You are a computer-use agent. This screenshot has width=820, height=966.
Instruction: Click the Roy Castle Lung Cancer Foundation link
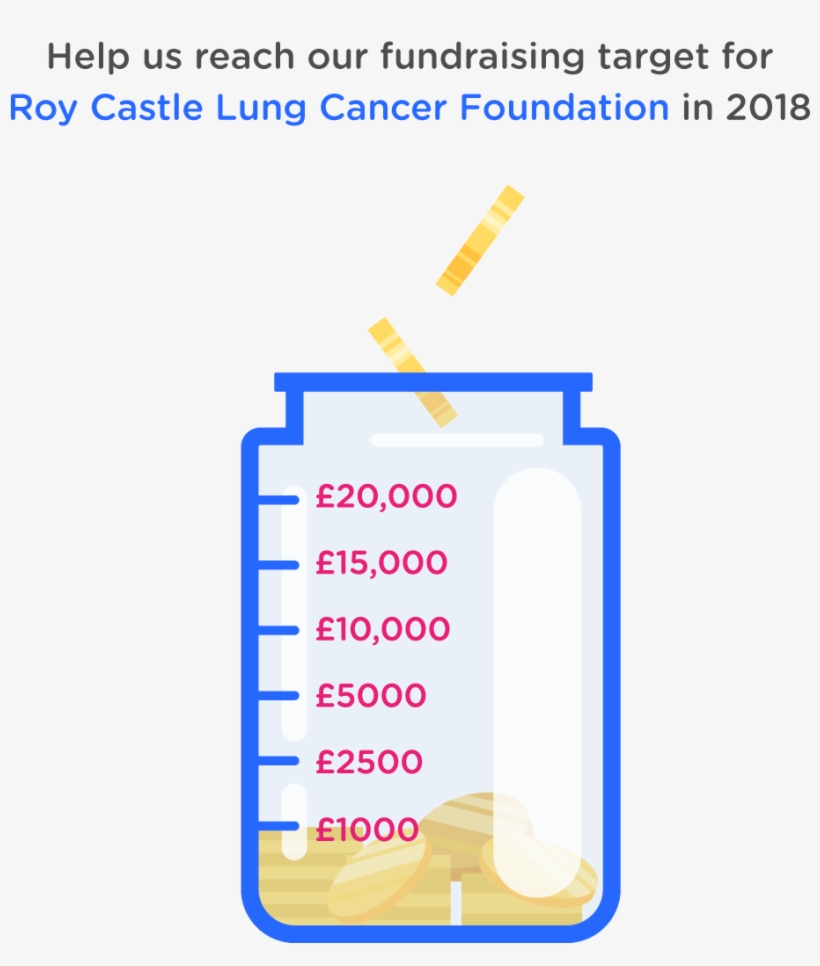pyautogui.click(x=339, y=107)
